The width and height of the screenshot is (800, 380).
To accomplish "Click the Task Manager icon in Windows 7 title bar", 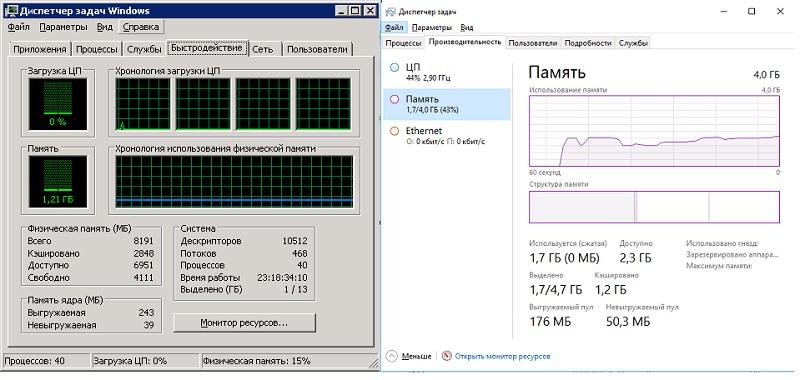I will click(11, 10).
